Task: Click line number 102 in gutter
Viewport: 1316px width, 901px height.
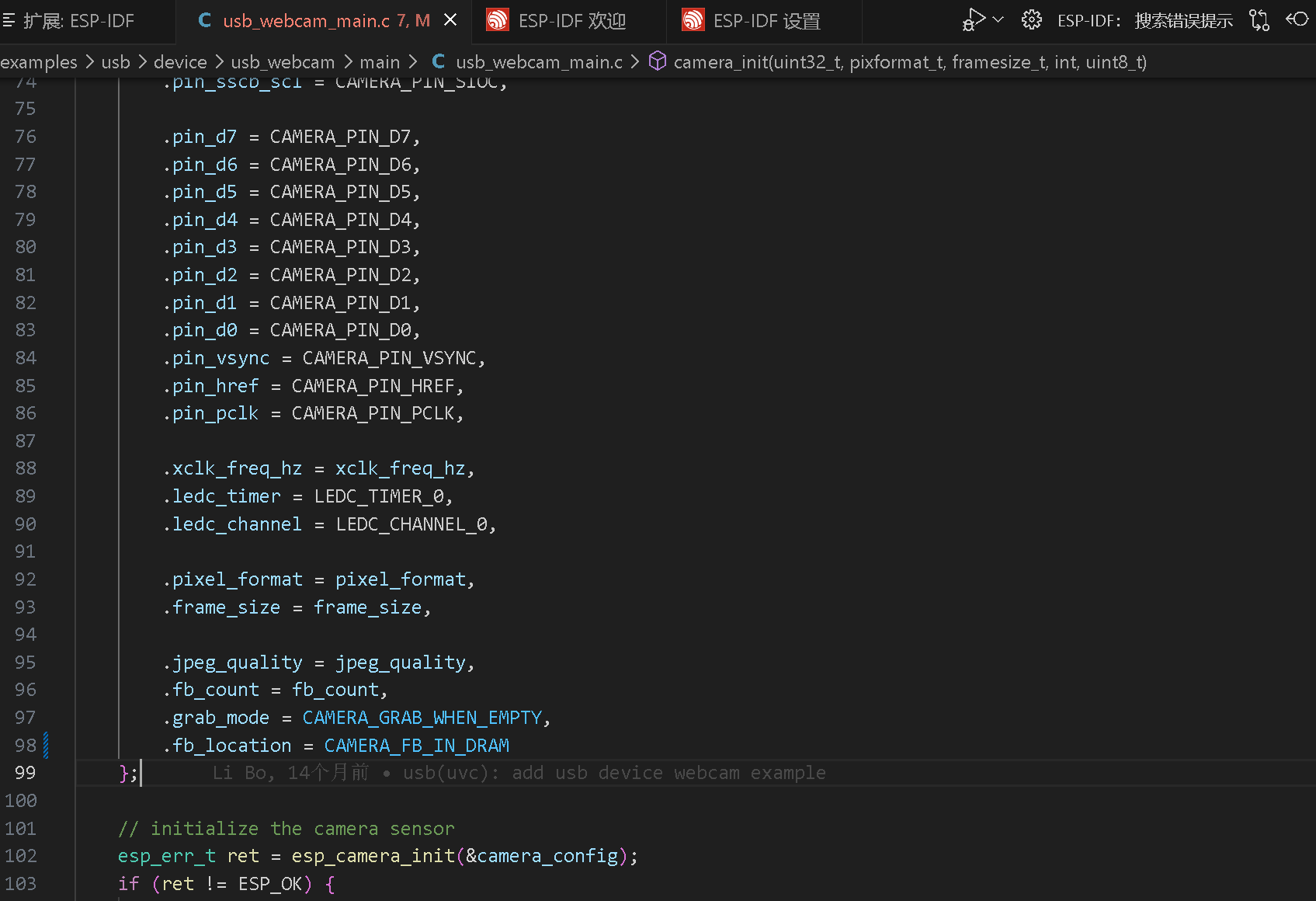Action: [21, 856]
